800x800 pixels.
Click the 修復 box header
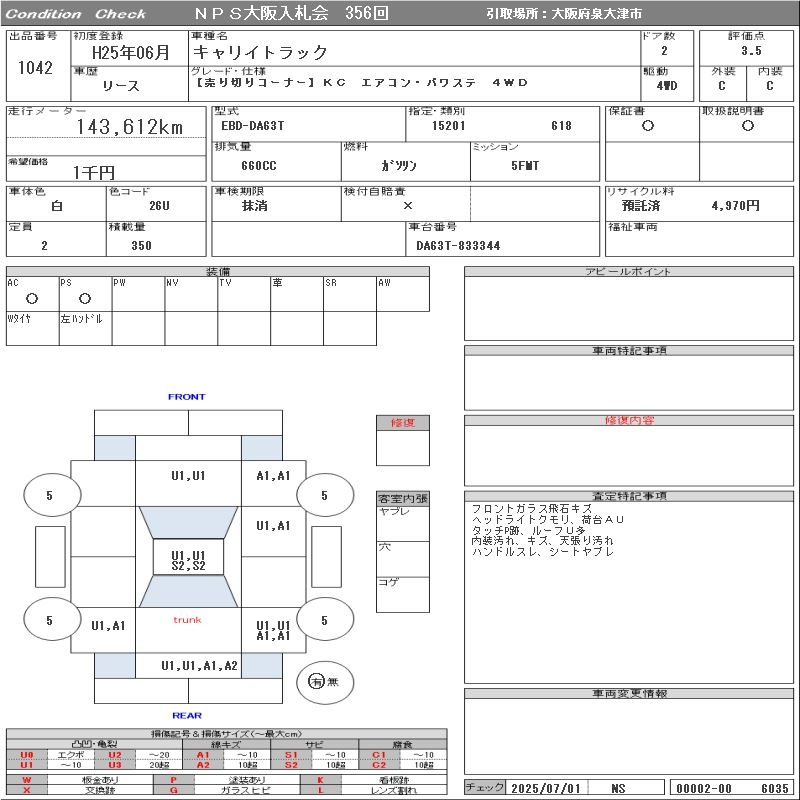[x=403, y=422]
